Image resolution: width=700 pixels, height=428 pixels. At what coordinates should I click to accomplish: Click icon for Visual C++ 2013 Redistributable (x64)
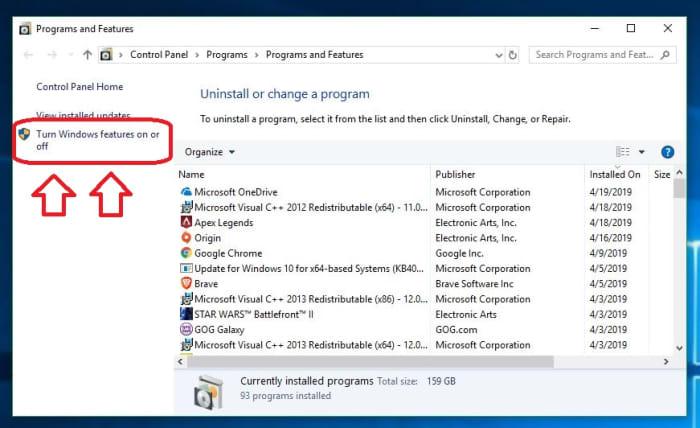186,345
